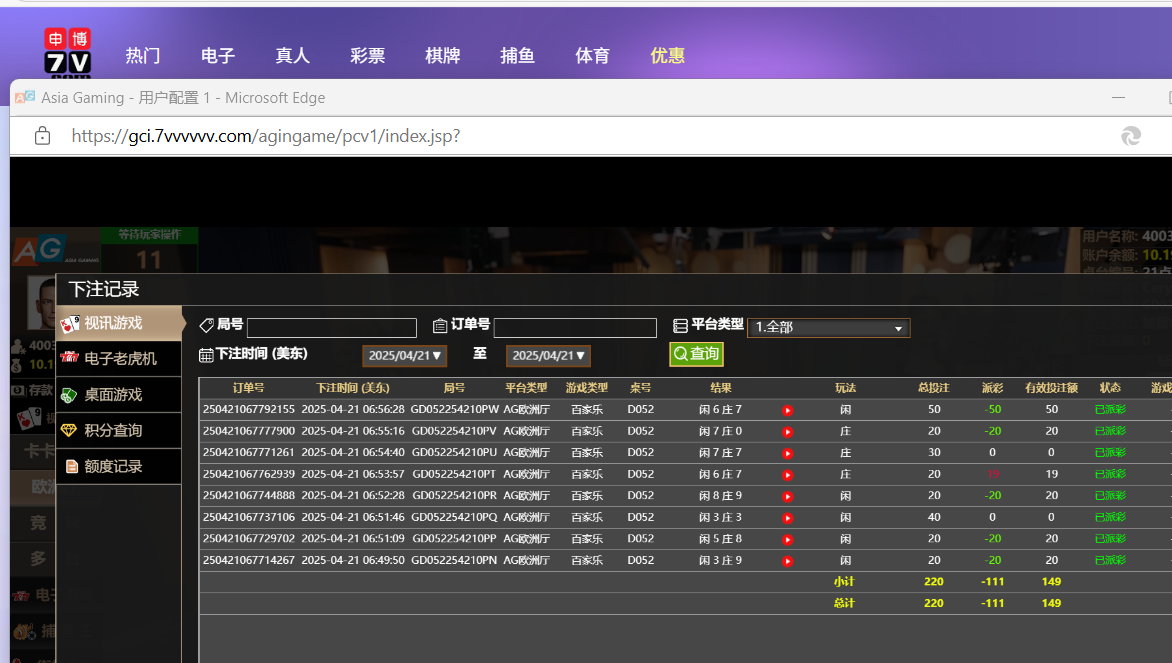Open the 体育 menu in top navigation

click(592, 56)
